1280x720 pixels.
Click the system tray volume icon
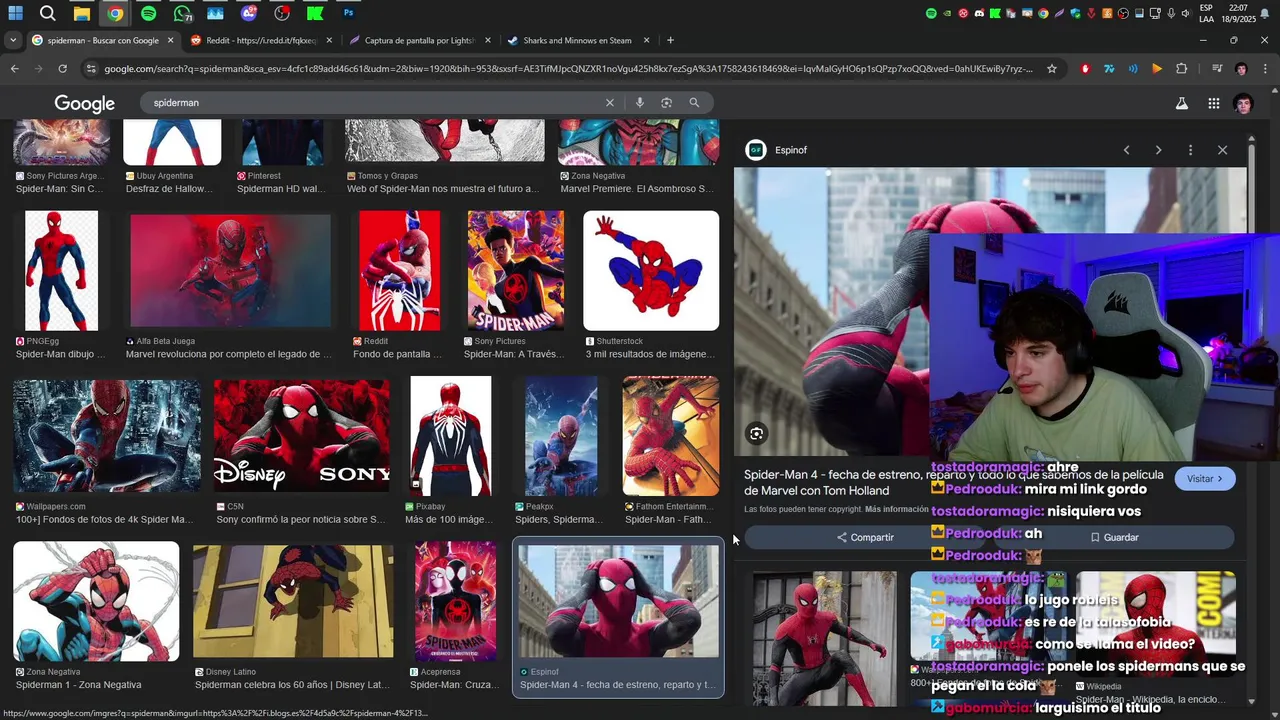pyautogui.click(x=1186, y=13)
